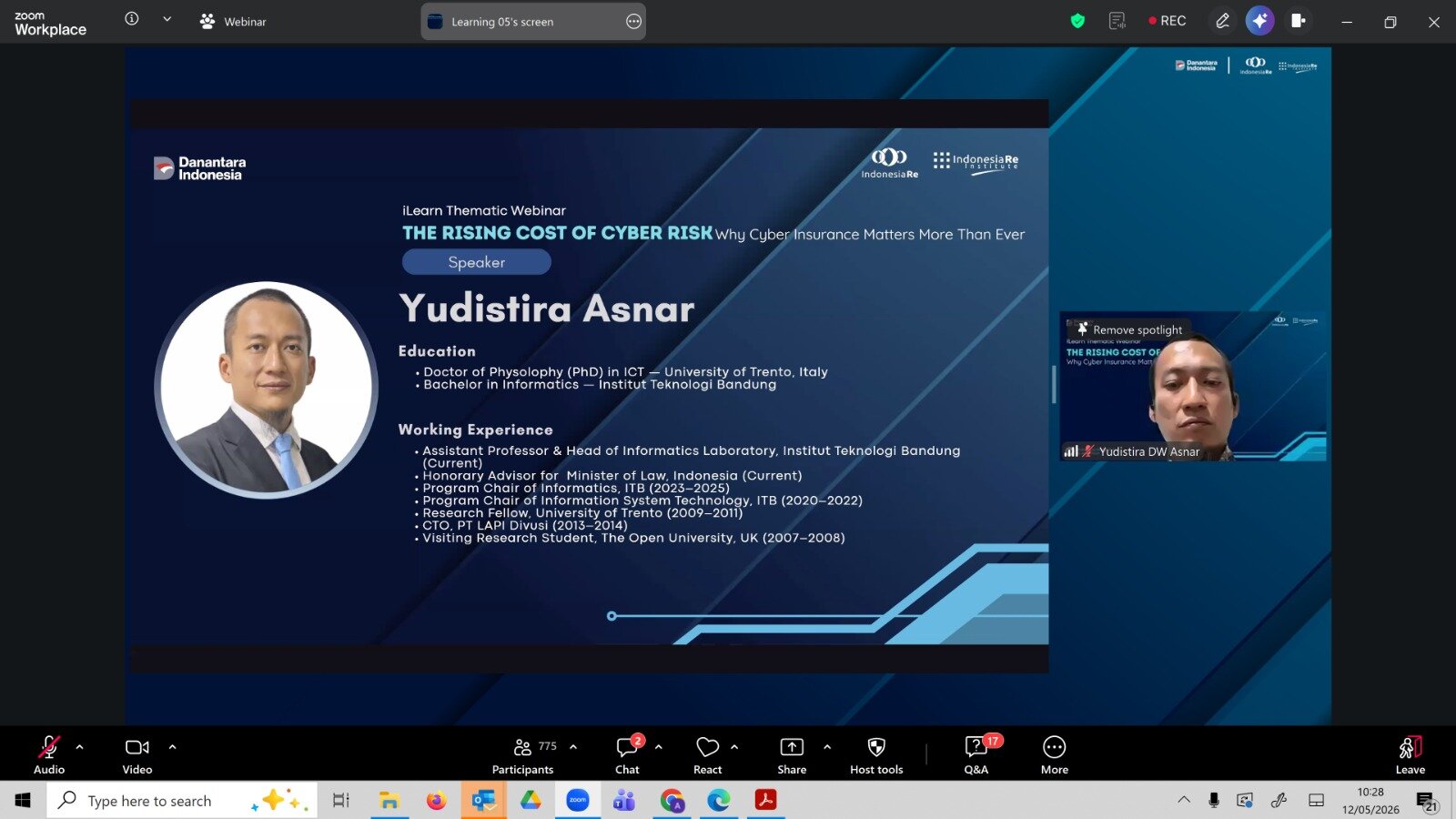Click the Leave meeting button

(x=1410, y=754)
